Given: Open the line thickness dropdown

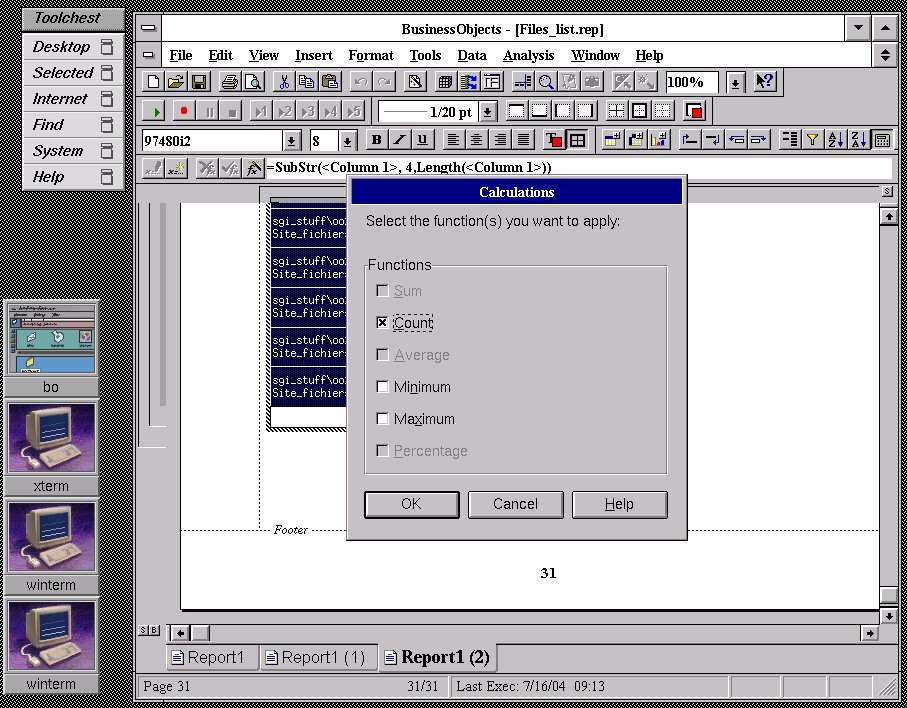Looking at the screenshot, I should (x=487, y=112).
